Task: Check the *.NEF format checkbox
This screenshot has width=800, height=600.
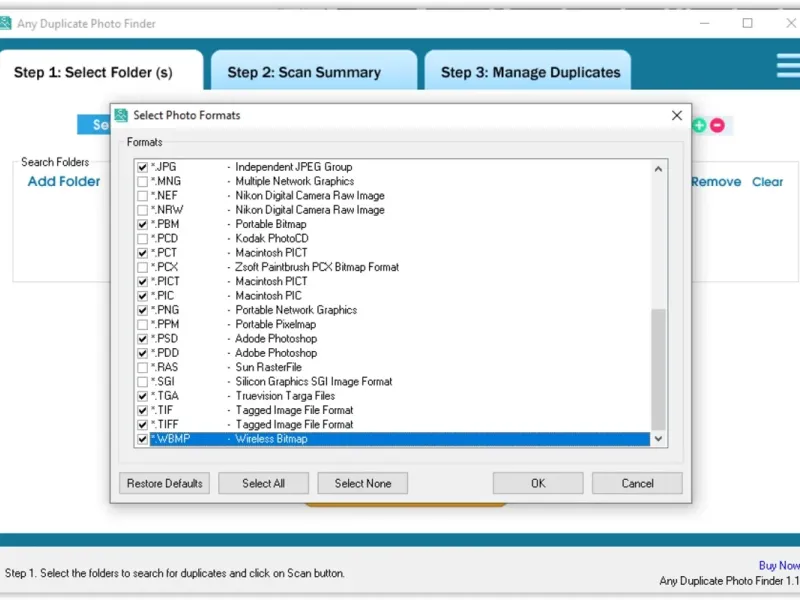Action: (x=142, y=196)
